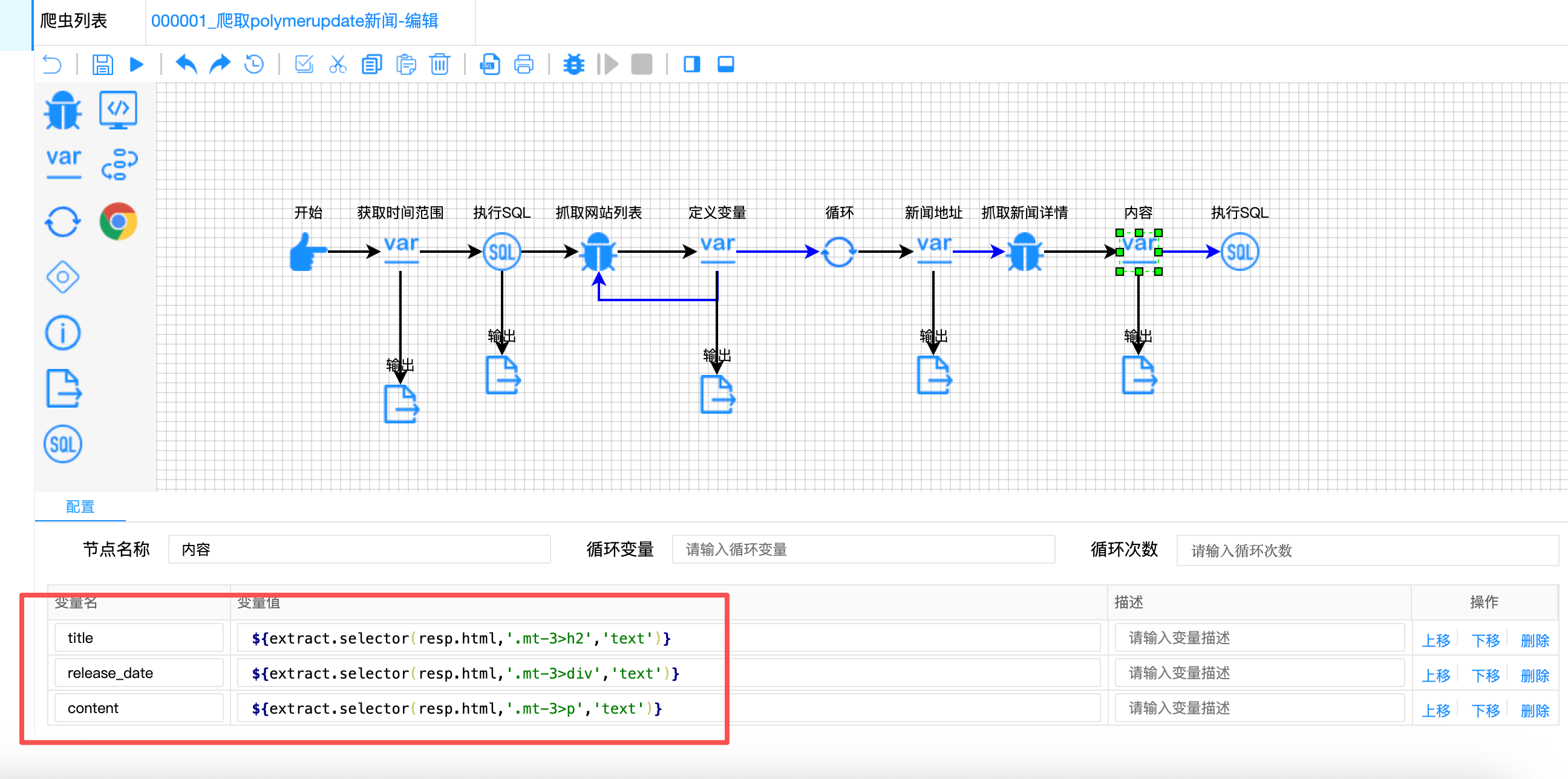Click the debug bug toolbar icon
Screen dimensions: 1568x779
(x=573, y=64)
